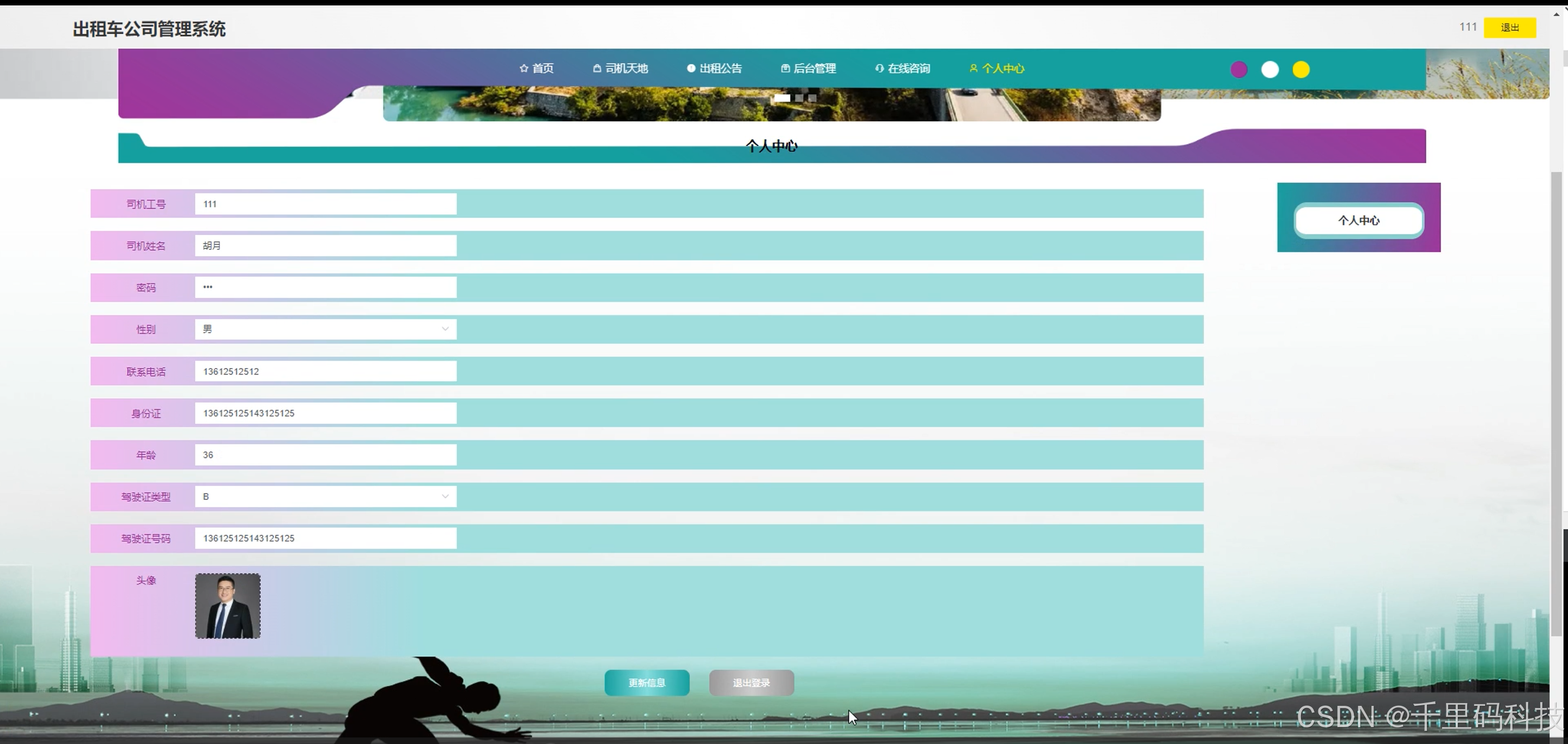The height and width of the screenshot is (744, 1568).
Task: Click the 头像 avatar photo thumbnail
Action: 228,606
